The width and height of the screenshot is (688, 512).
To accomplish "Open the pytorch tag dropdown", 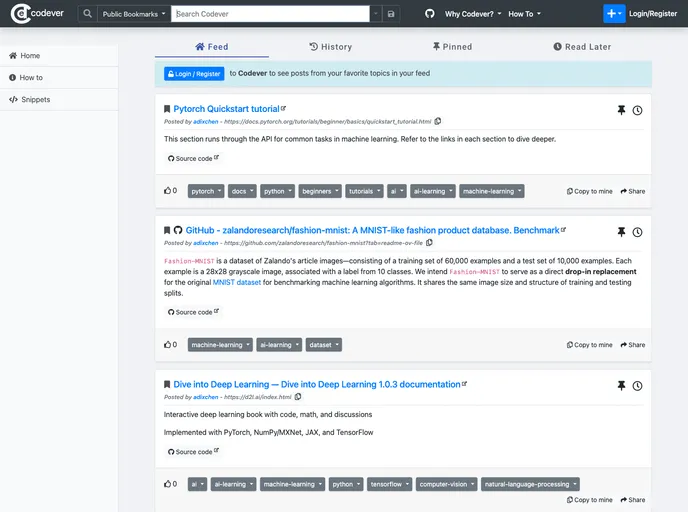I will pyautogui.click(x=206, y=191).
